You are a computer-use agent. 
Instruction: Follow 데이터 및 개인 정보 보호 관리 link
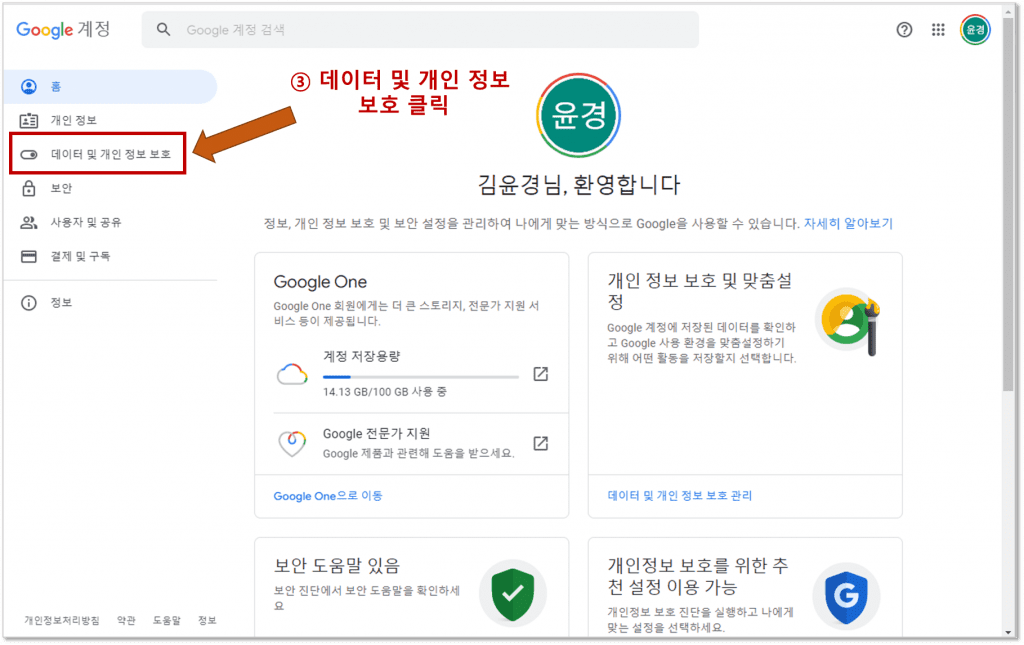[x=679, y=496]
